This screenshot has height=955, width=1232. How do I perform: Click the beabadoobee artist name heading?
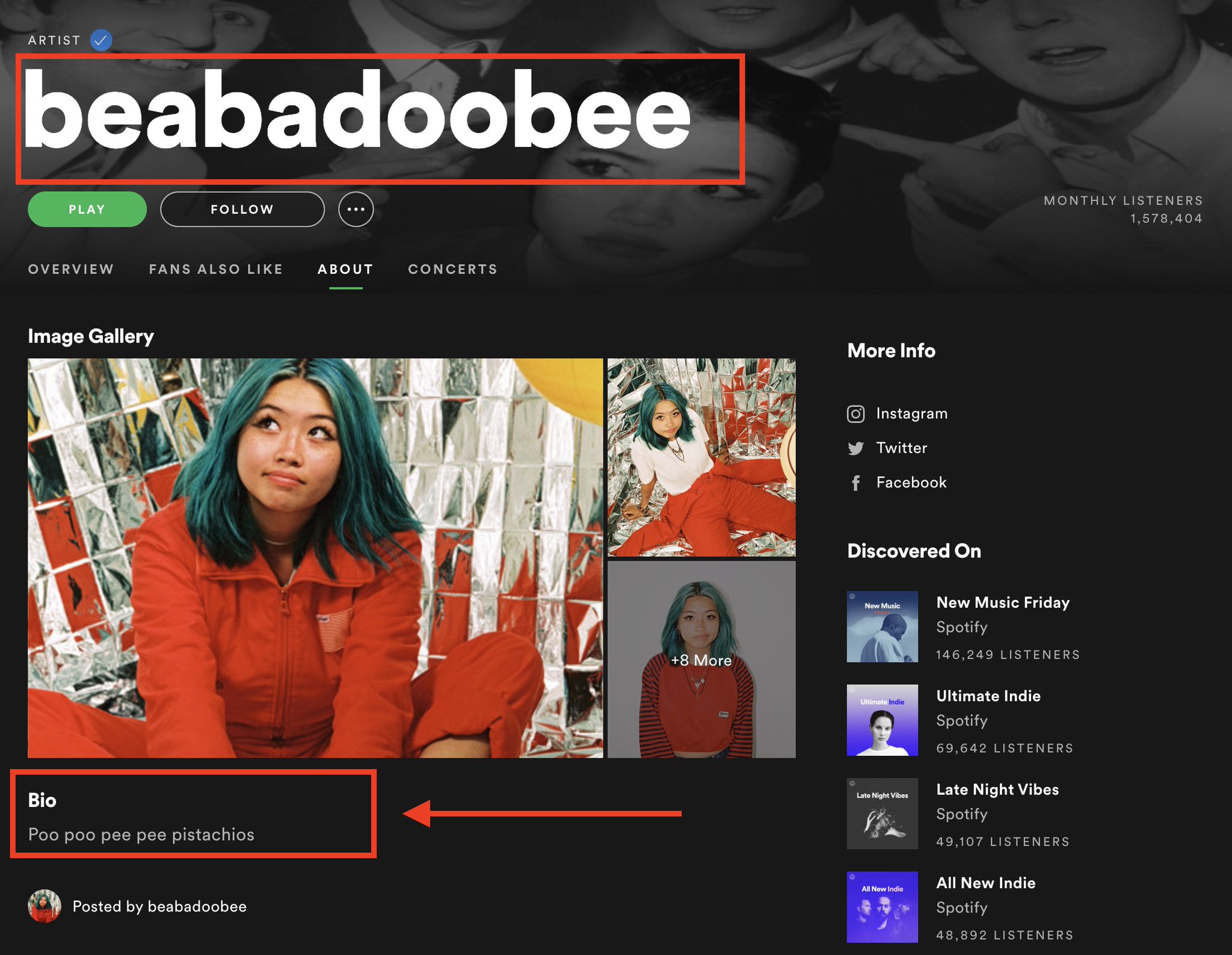click(357, 110)
